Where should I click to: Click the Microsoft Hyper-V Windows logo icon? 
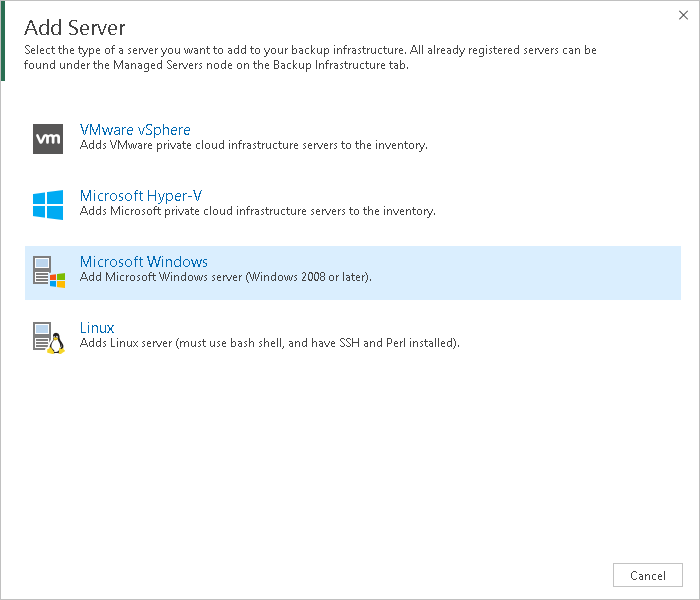coord(48,205)
